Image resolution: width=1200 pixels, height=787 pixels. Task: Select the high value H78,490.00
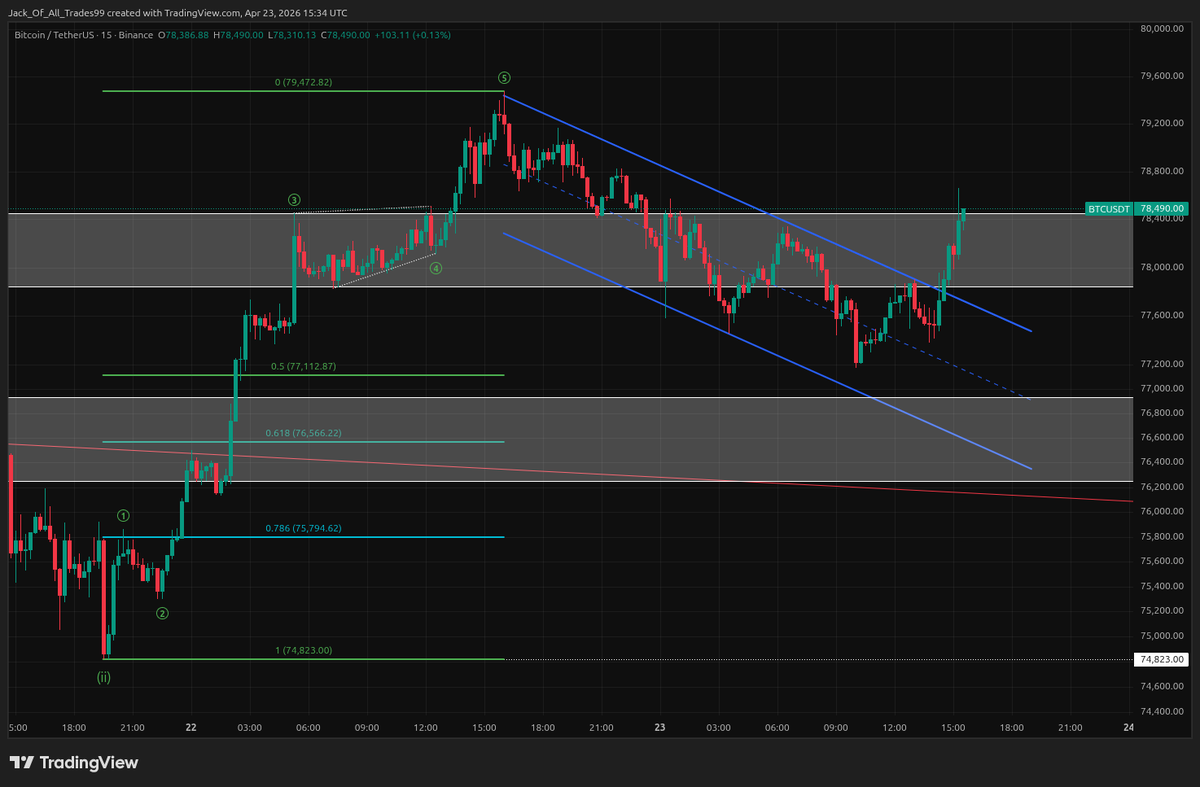[238, 35]
